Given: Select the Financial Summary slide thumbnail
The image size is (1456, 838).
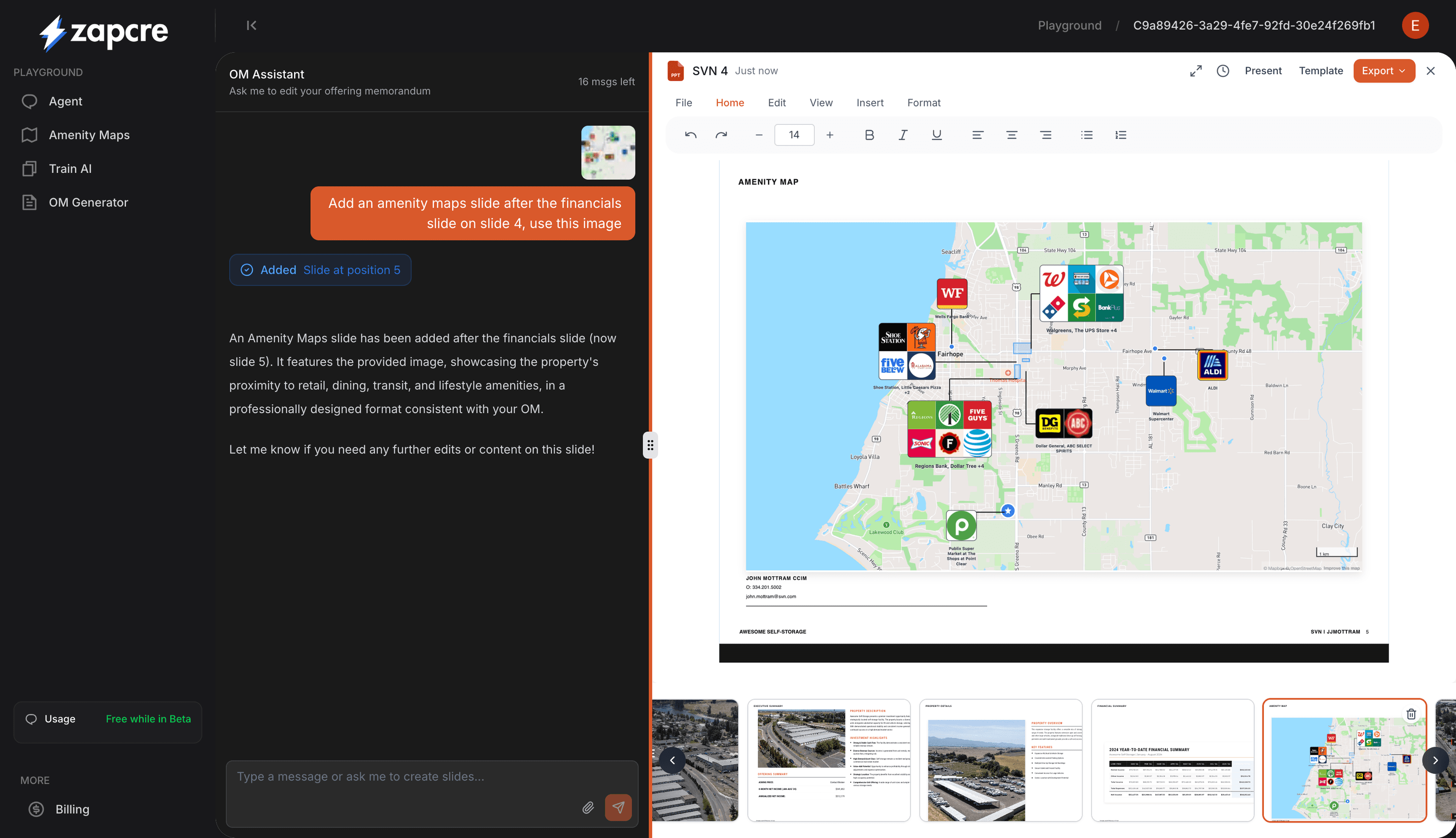Looking at the screenshot, I should point(1173,760).
